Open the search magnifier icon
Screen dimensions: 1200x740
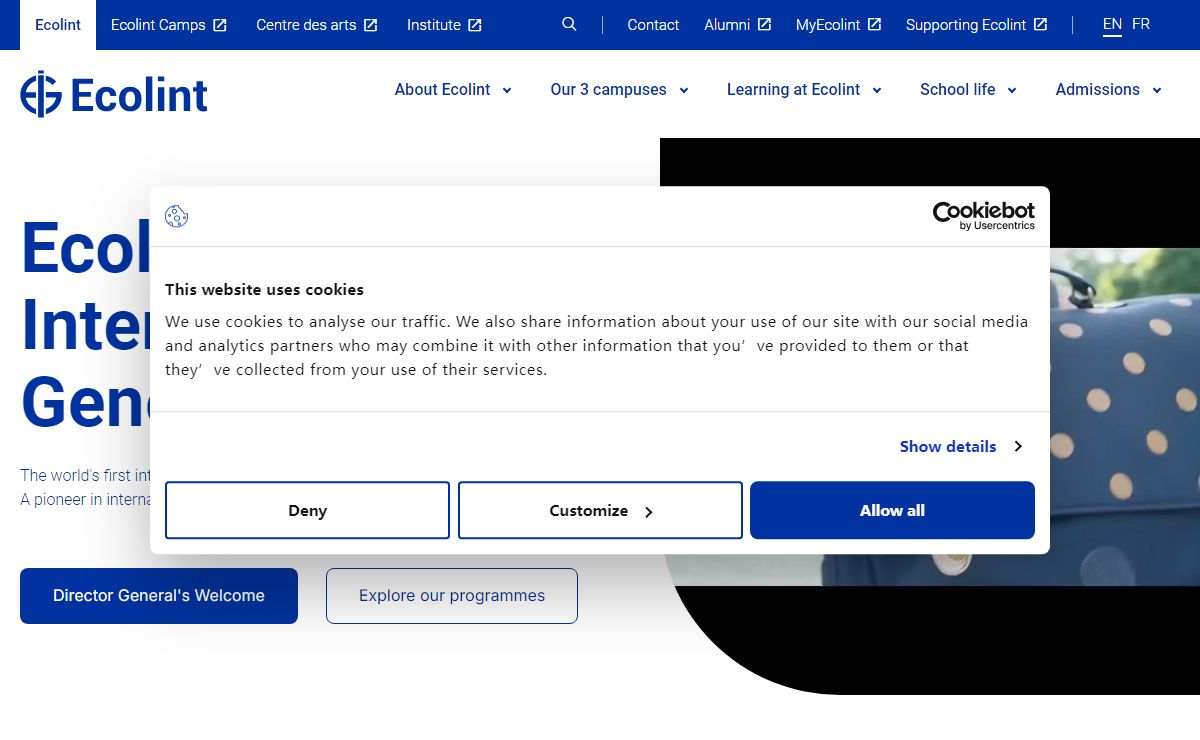pos(569,24)
